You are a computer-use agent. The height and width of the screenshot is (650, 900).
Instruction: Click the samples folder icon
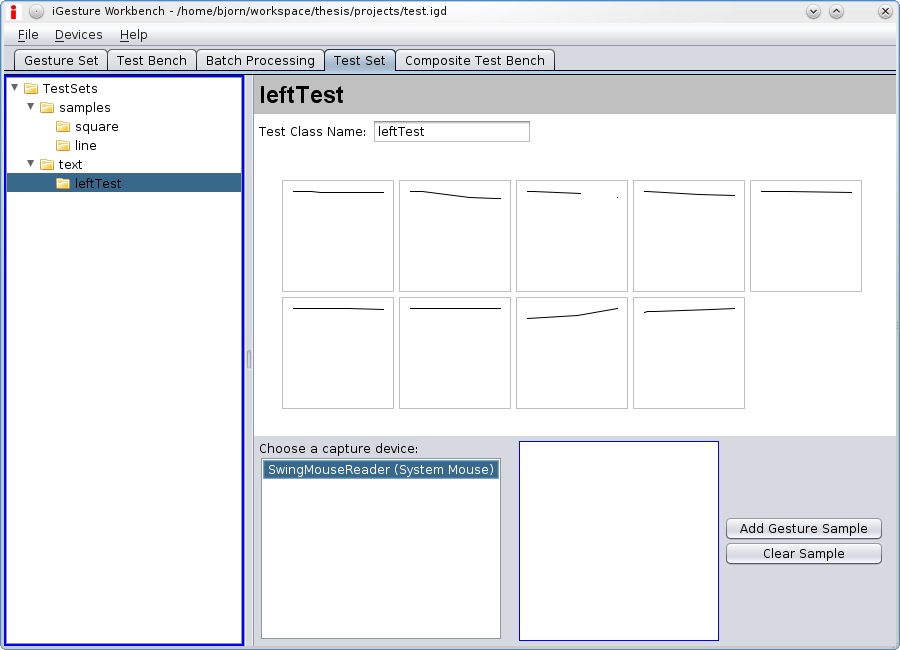click(47, 108)
